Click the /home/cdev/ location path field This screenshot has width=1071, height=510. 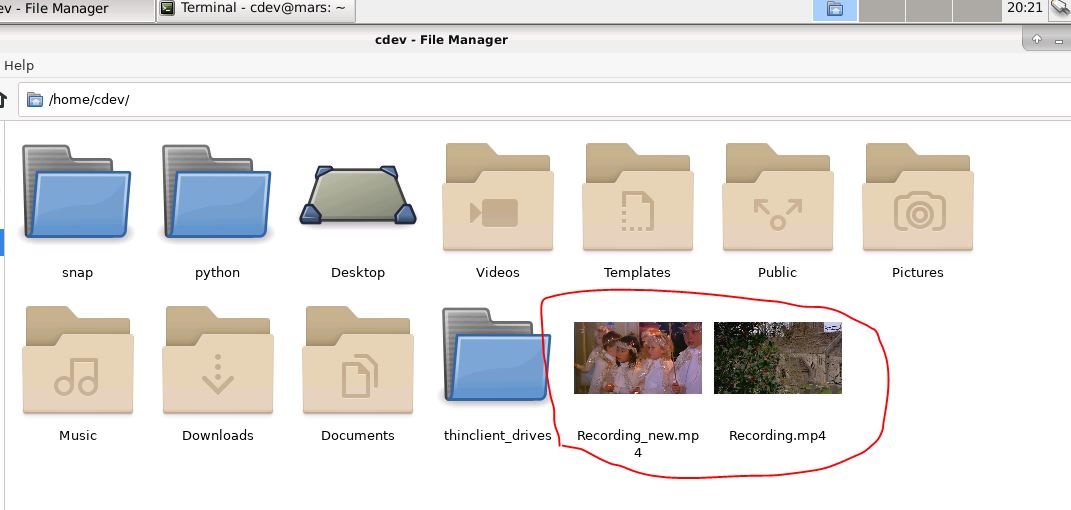546,100
